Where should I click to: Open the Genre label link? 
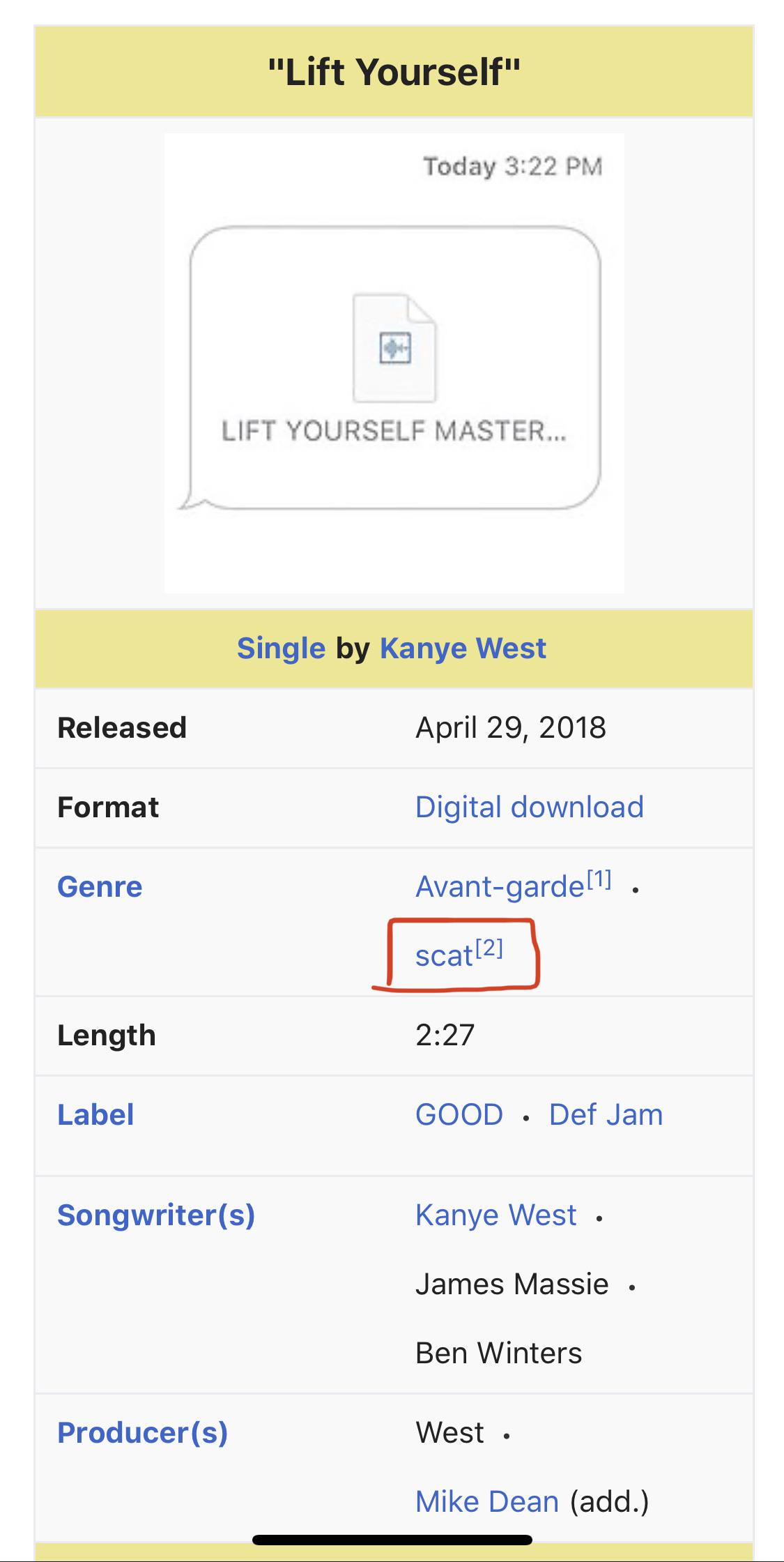(x=100, y=887)
